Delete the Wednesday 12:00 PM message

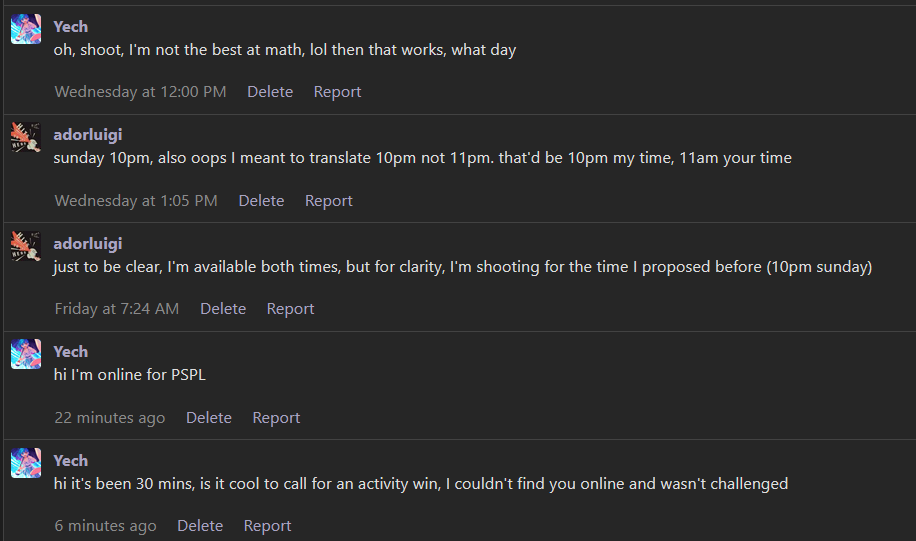tap(270, 92)
